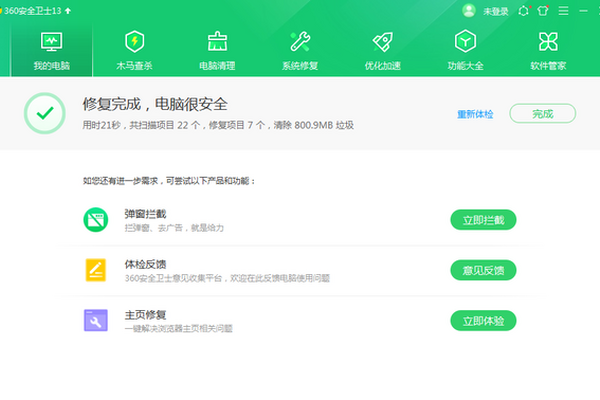The image size is (600, 400).
Task: Click the 未登录 login text
Action: coord(496,11)
